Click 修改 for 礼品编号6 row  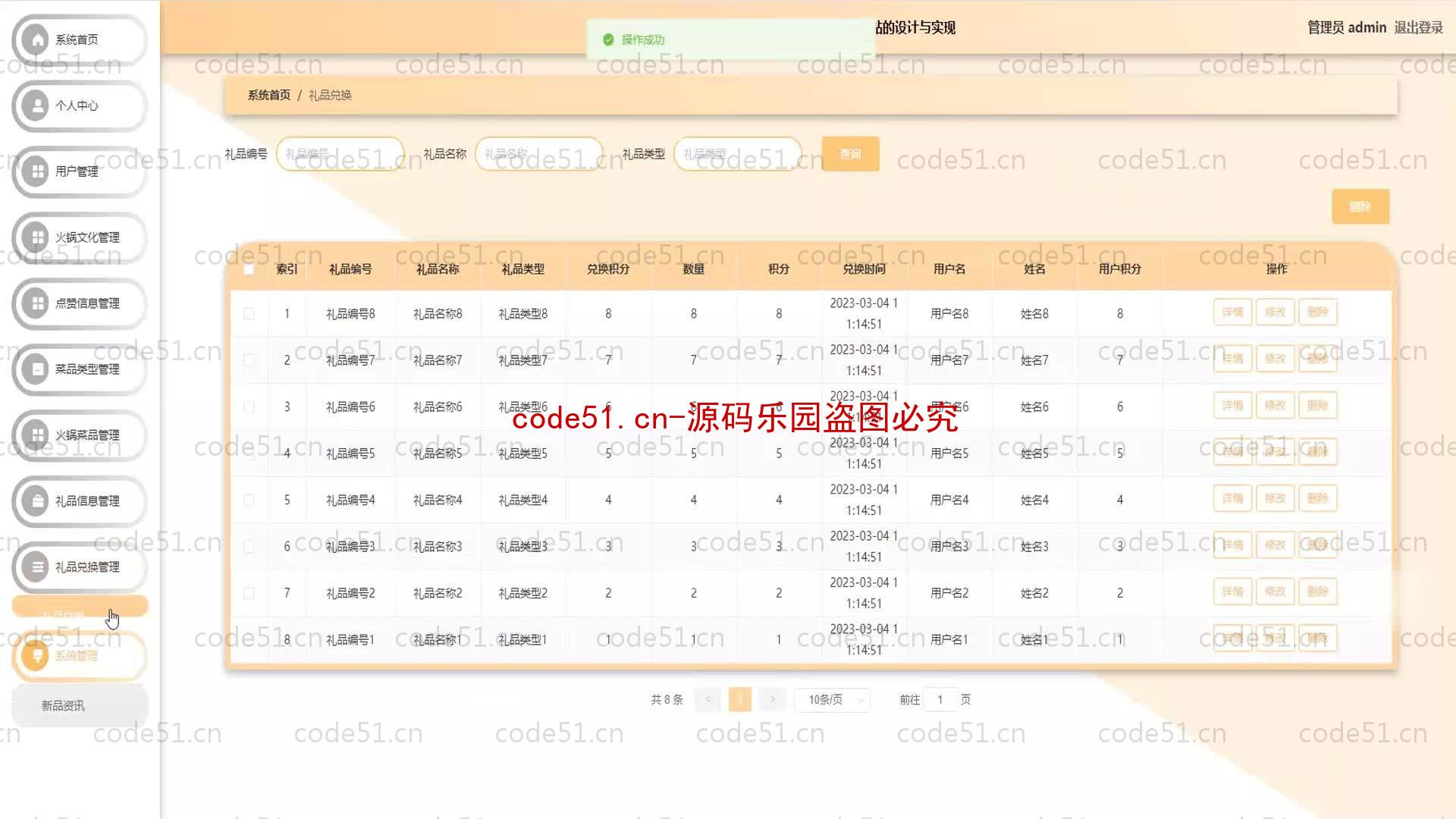[x=1275, y=406]
